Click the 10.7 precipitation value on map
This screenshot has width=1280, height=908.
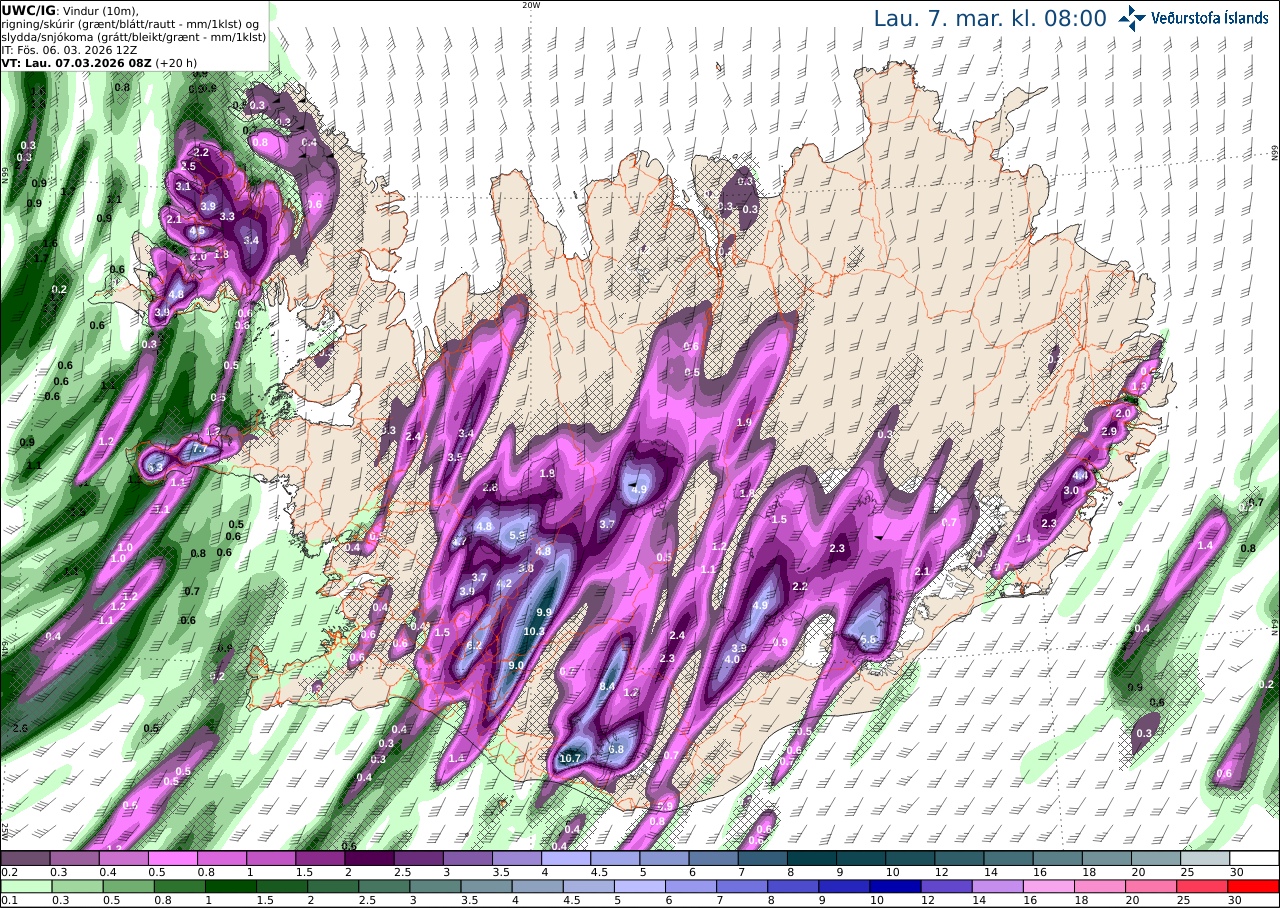570,759
